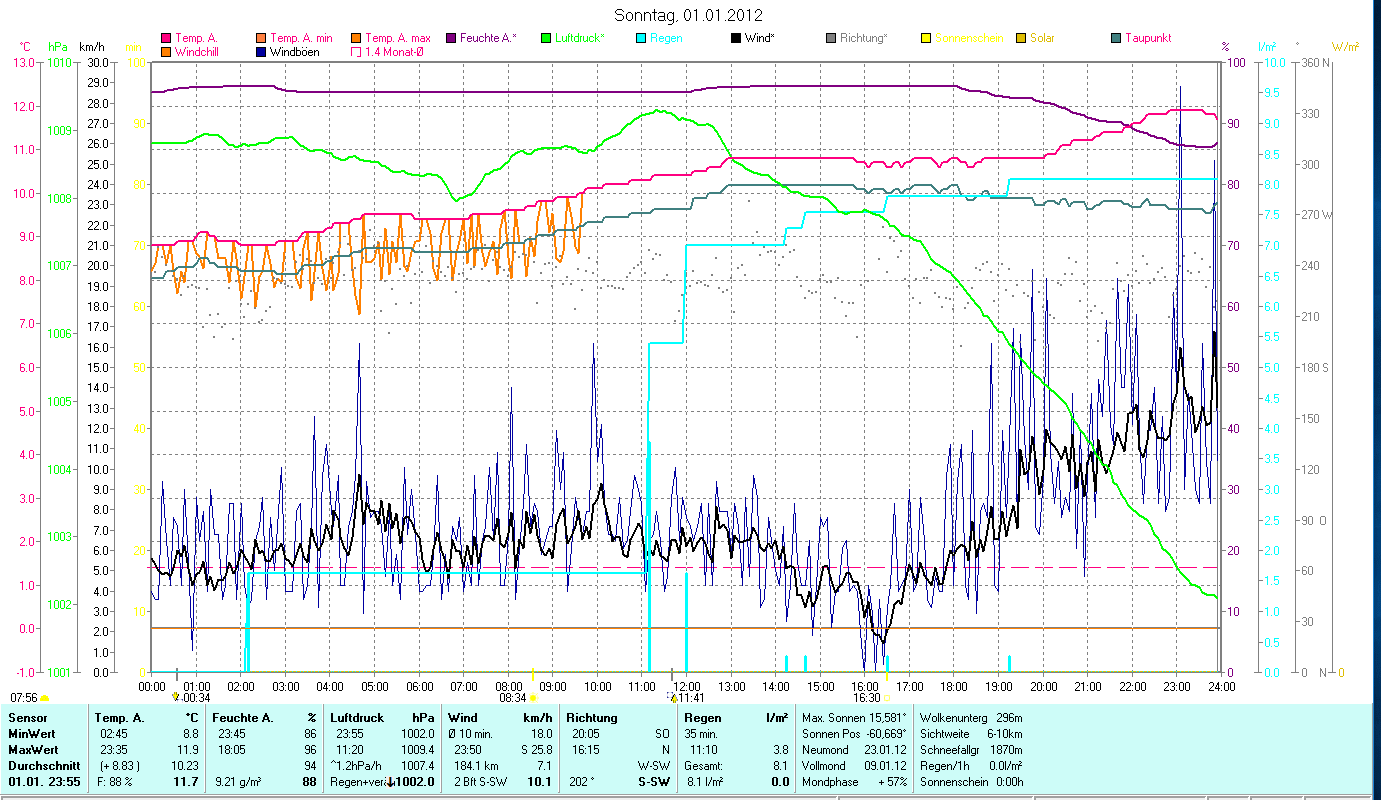Click the Temp. A. min legend label
Viewport: 1381px width, 800px height.
click(x=302, y=38)
